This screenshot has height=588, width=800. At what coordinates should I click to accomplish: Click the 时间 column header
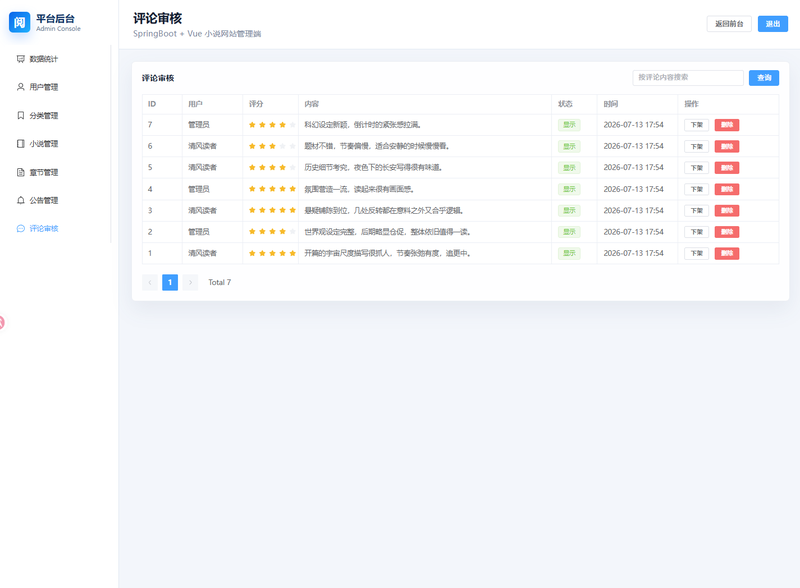pyautogui.click(x=610, y=104)
